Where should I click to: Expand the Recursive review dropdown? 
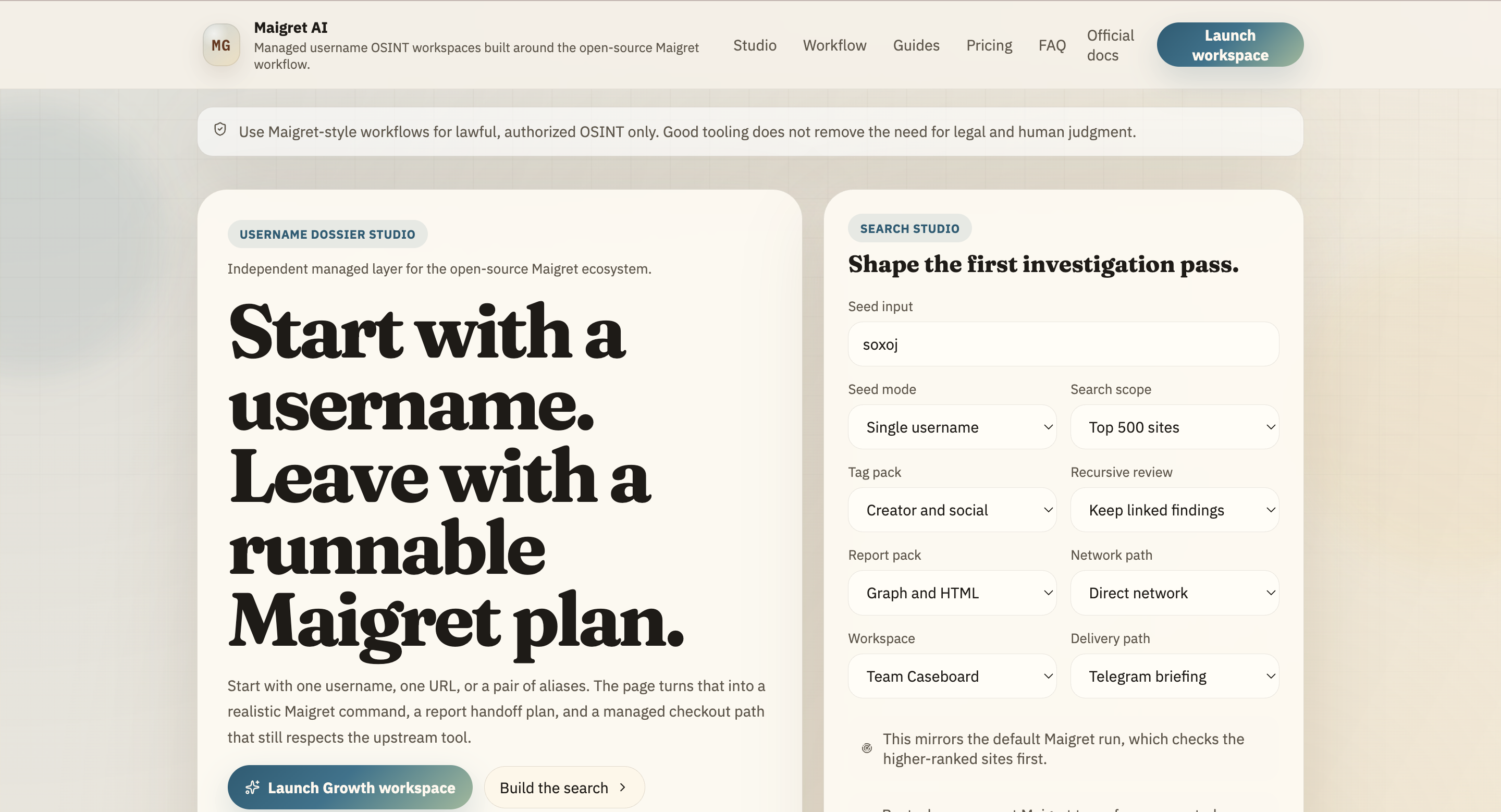[1175, 510]
